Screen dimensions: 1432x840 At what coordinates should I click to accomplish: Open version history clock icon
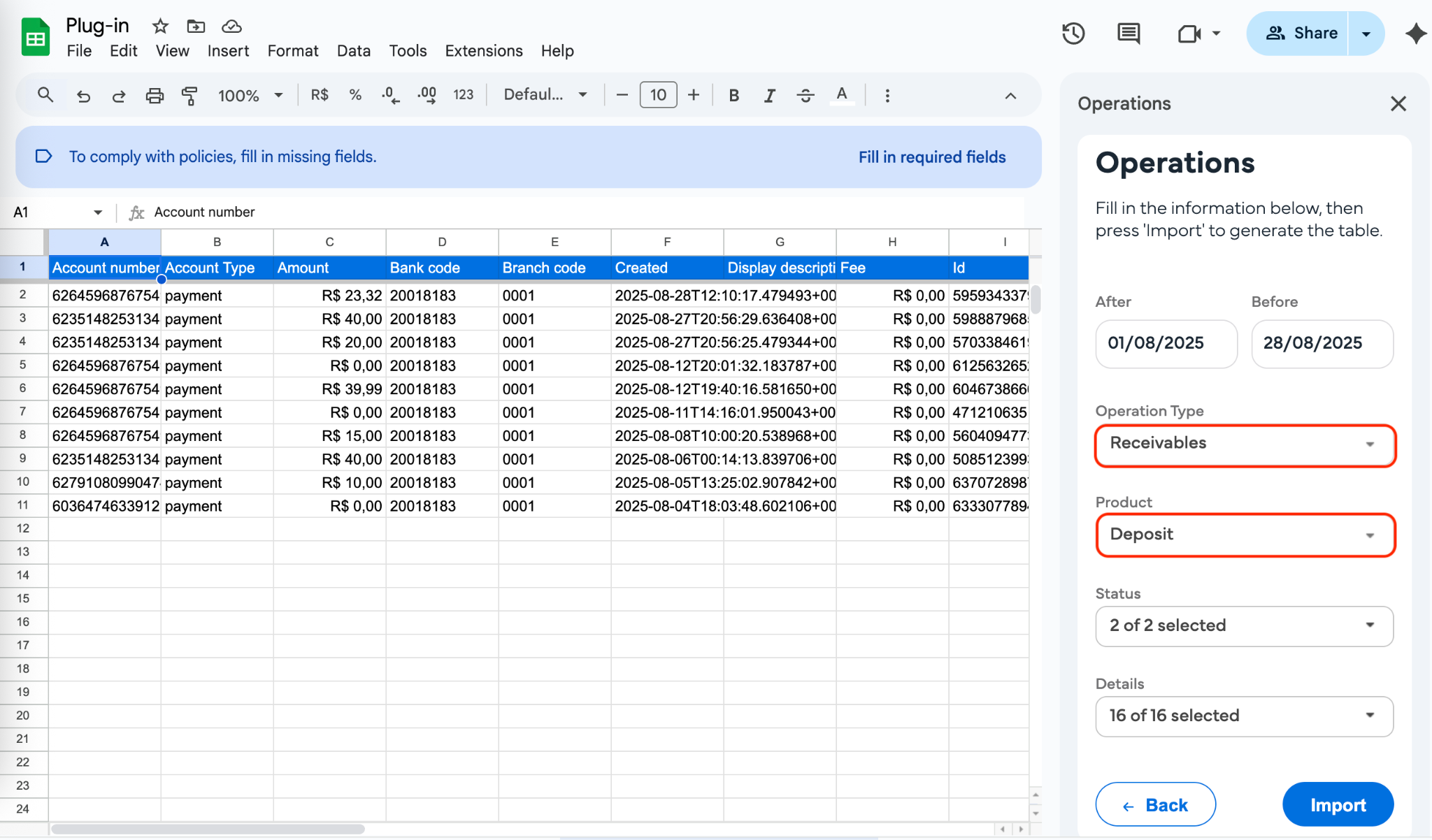point(1073,33)
